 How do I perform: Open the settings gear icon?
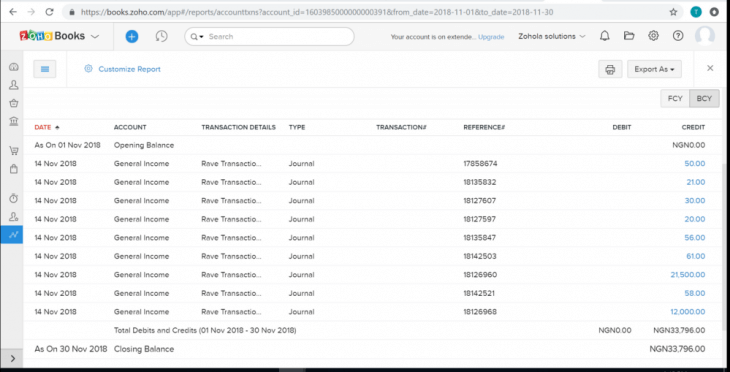pos(654,36)
